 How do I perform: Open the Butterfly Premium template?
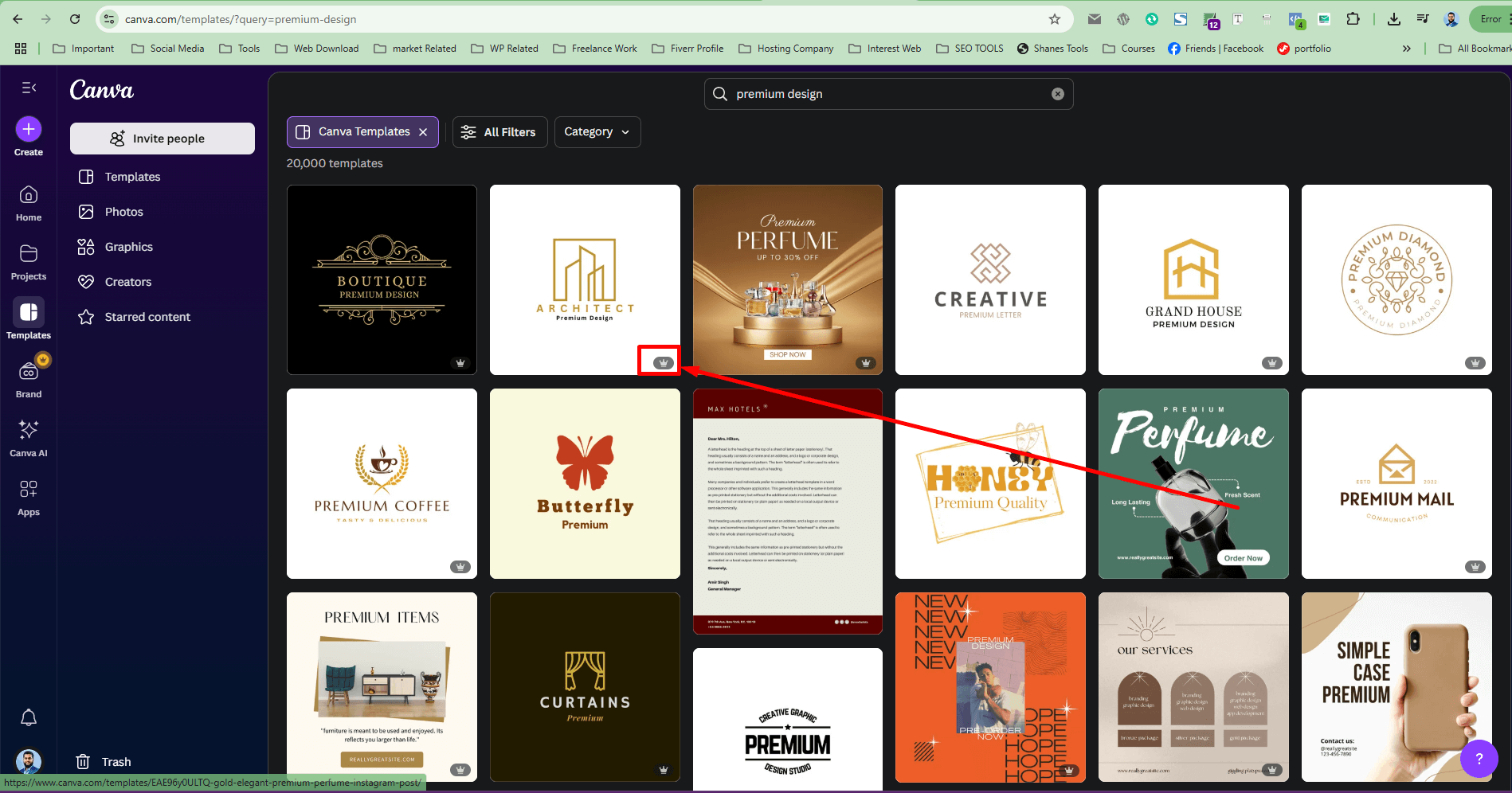click(x=585, y=484)
